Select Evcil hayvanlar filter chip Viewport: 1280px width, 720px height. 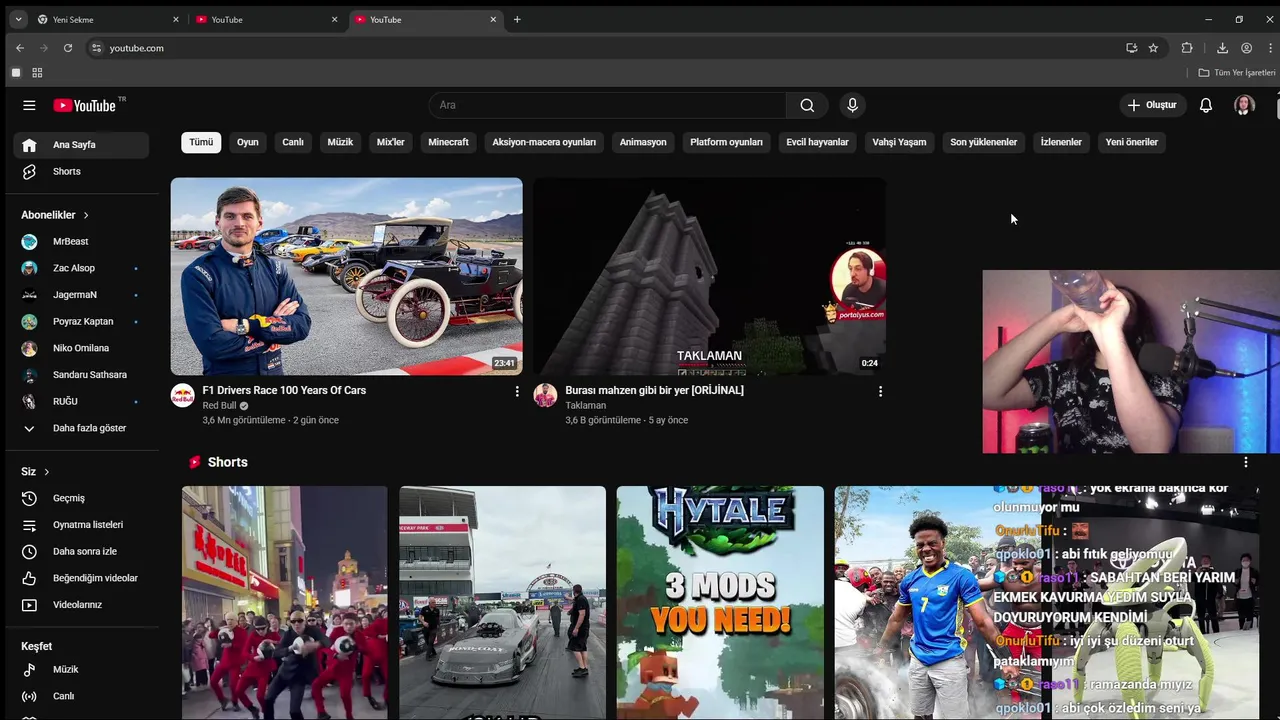click(817, 142)
